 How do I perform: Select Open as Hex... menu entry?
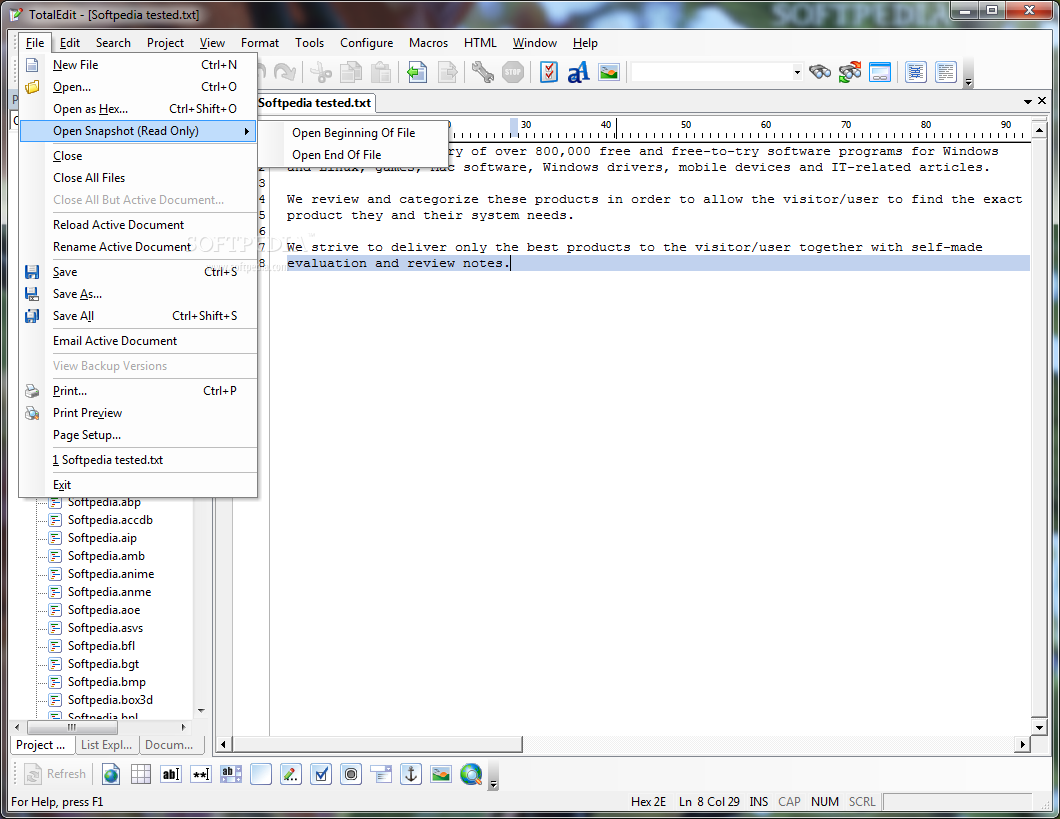tap(139, 109)
